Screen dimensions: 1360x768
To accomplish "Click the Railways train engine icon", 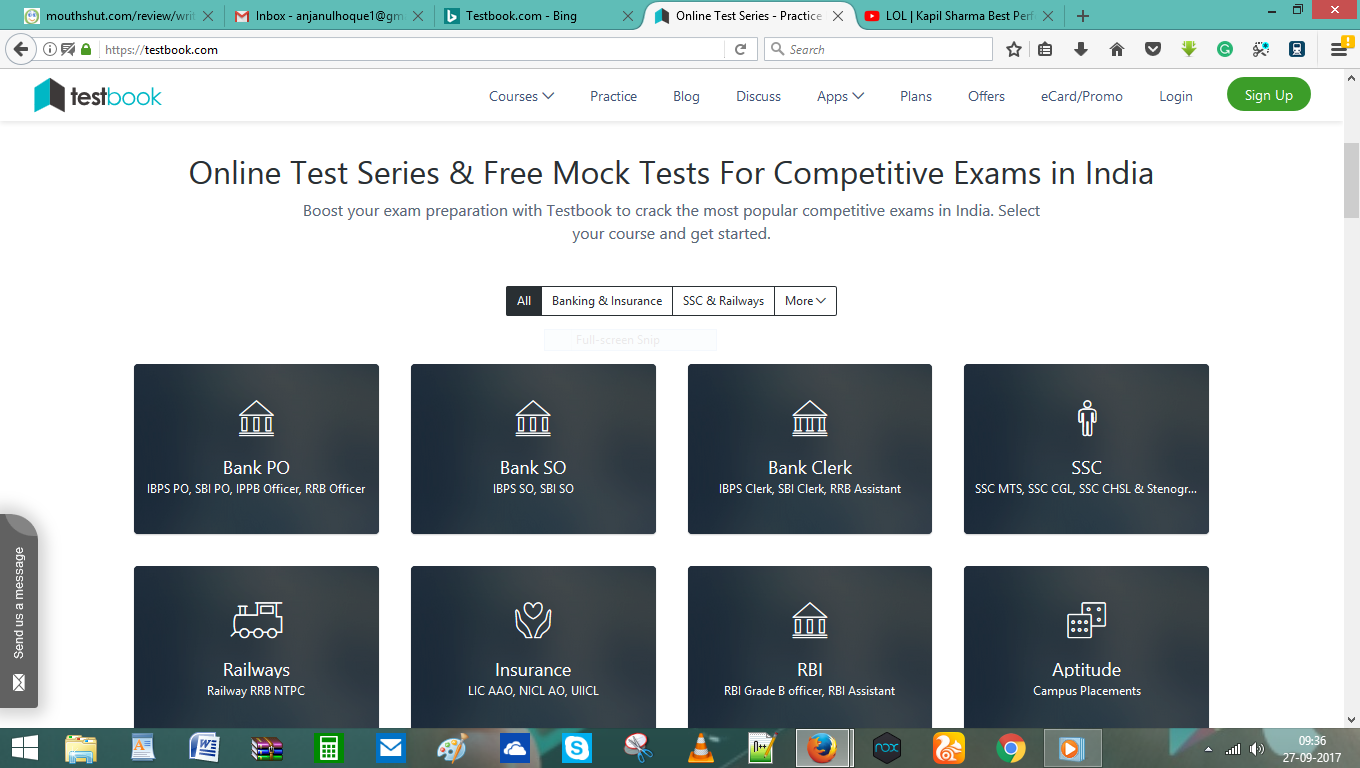I will click(x=256, y=620).
